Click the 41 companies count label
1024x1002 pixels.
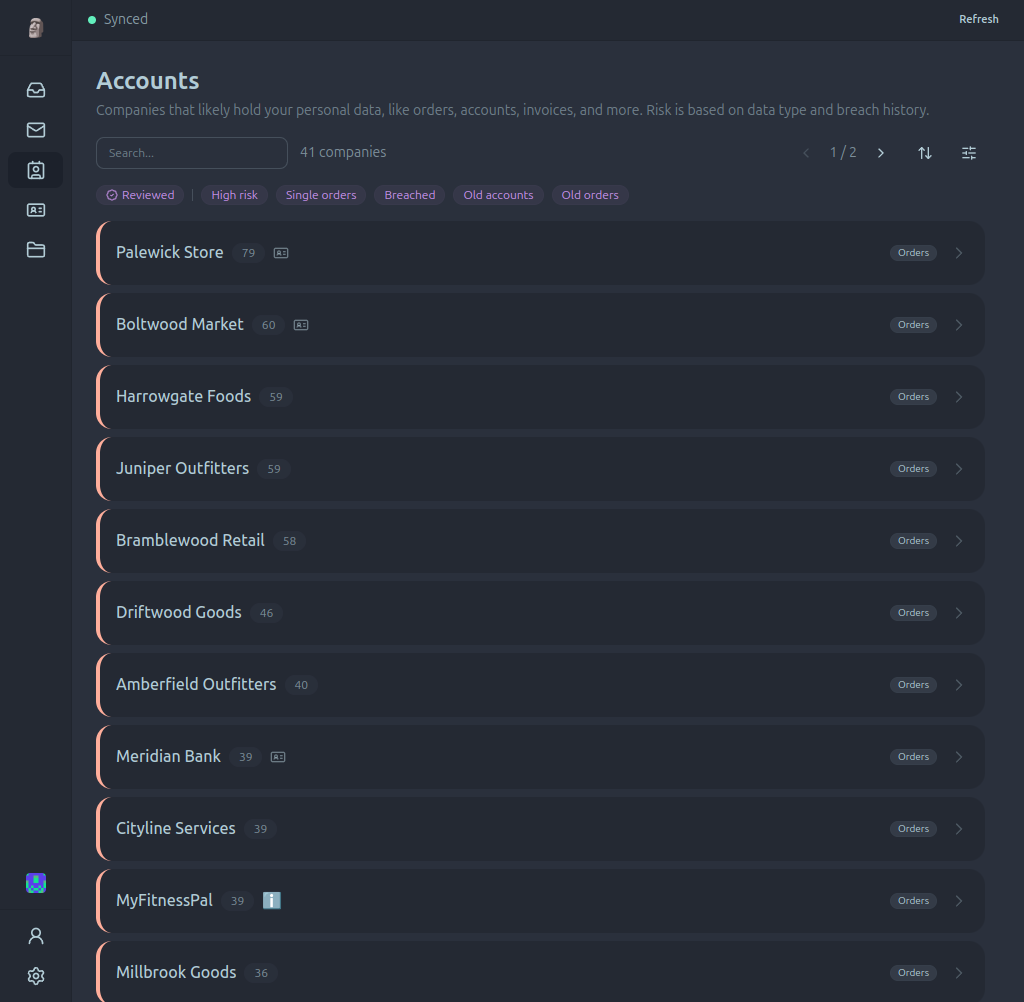pos(343,152)
